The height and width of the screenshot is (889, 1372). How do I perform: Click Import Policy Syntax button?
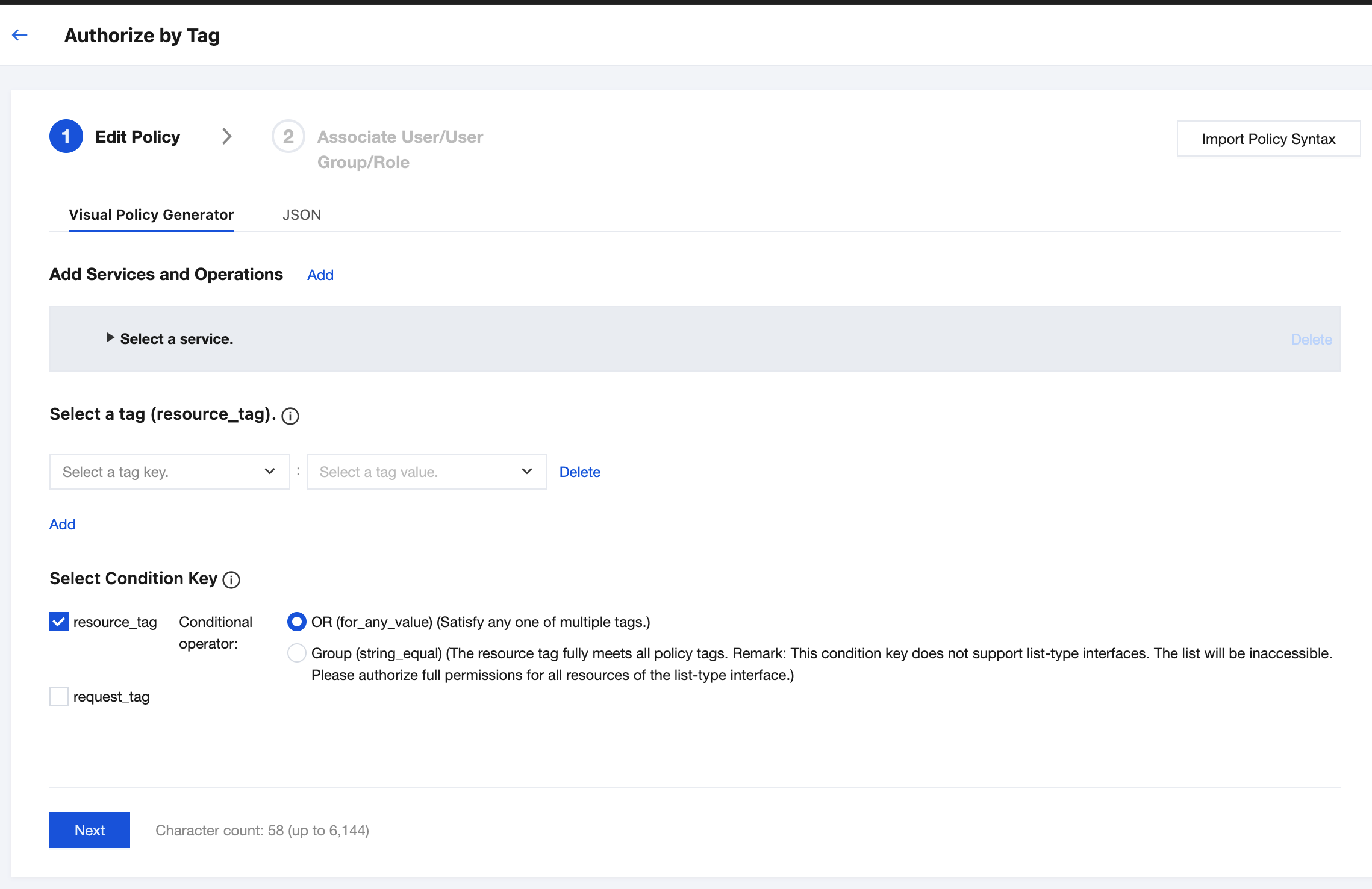(x=1268, y=139)
